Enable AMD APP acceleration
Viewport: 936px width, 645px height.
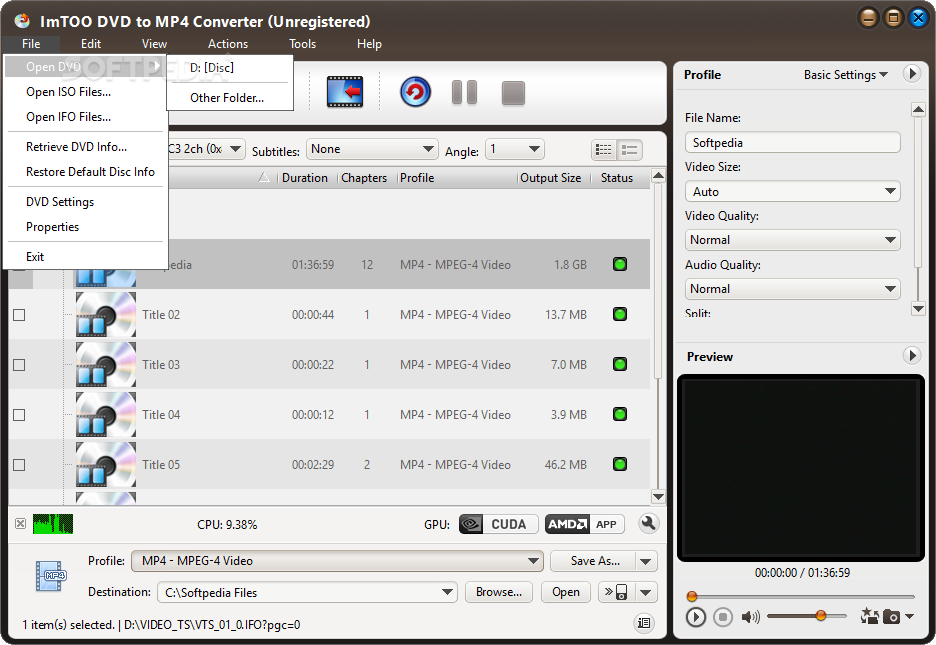point(584,524)
